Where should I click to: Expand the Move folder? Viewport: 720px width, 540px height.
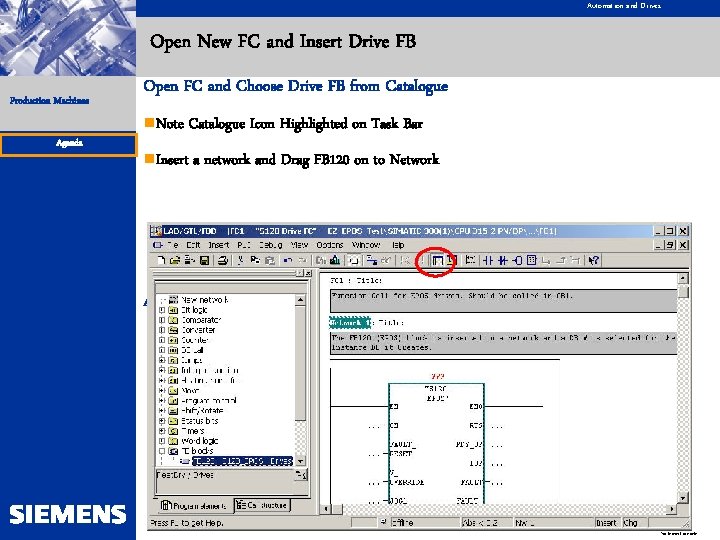click(162, 390)
